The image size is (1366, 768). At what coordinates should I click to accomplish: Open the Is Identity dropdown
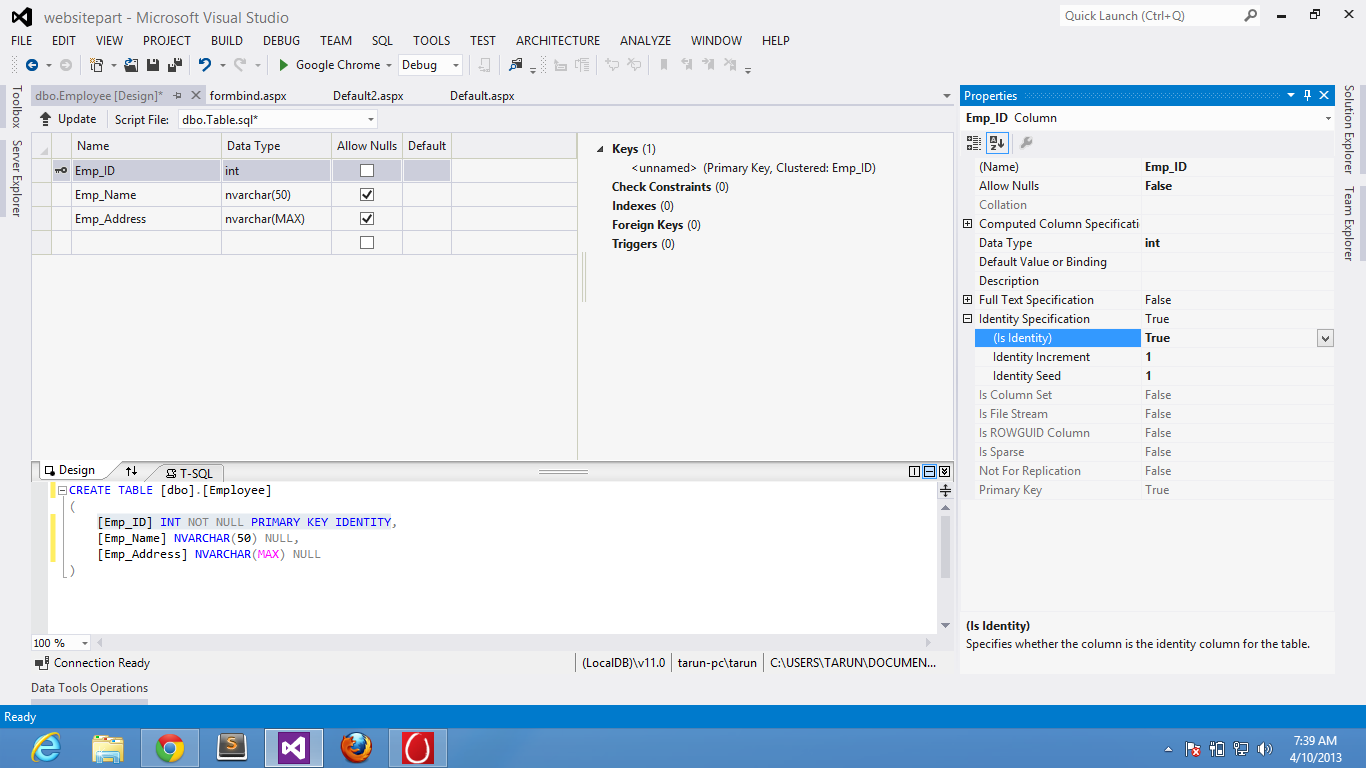click(x=1325, y=338)
